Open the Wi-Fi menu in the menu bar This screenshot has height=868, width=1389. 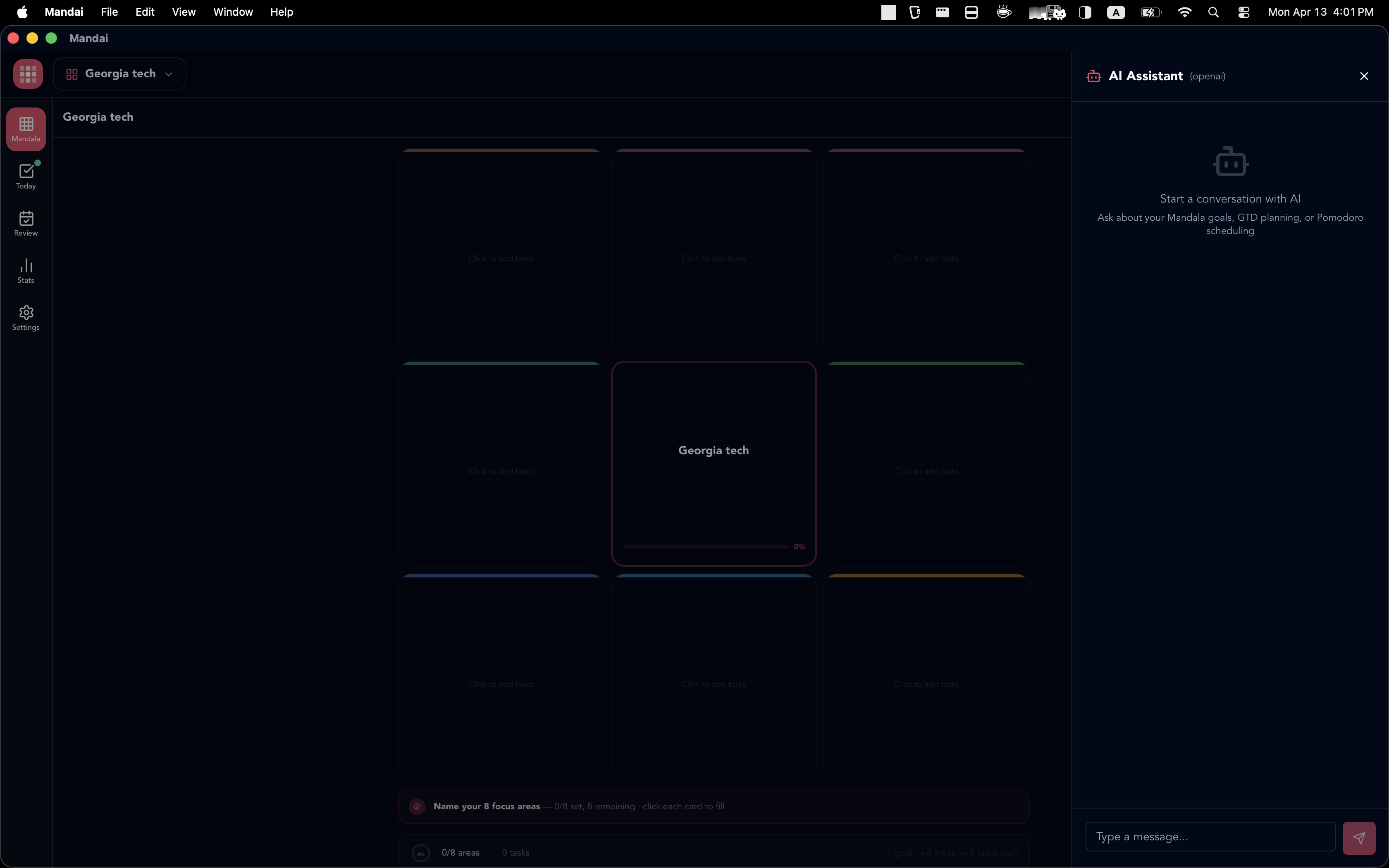[x=1184, y=12]
